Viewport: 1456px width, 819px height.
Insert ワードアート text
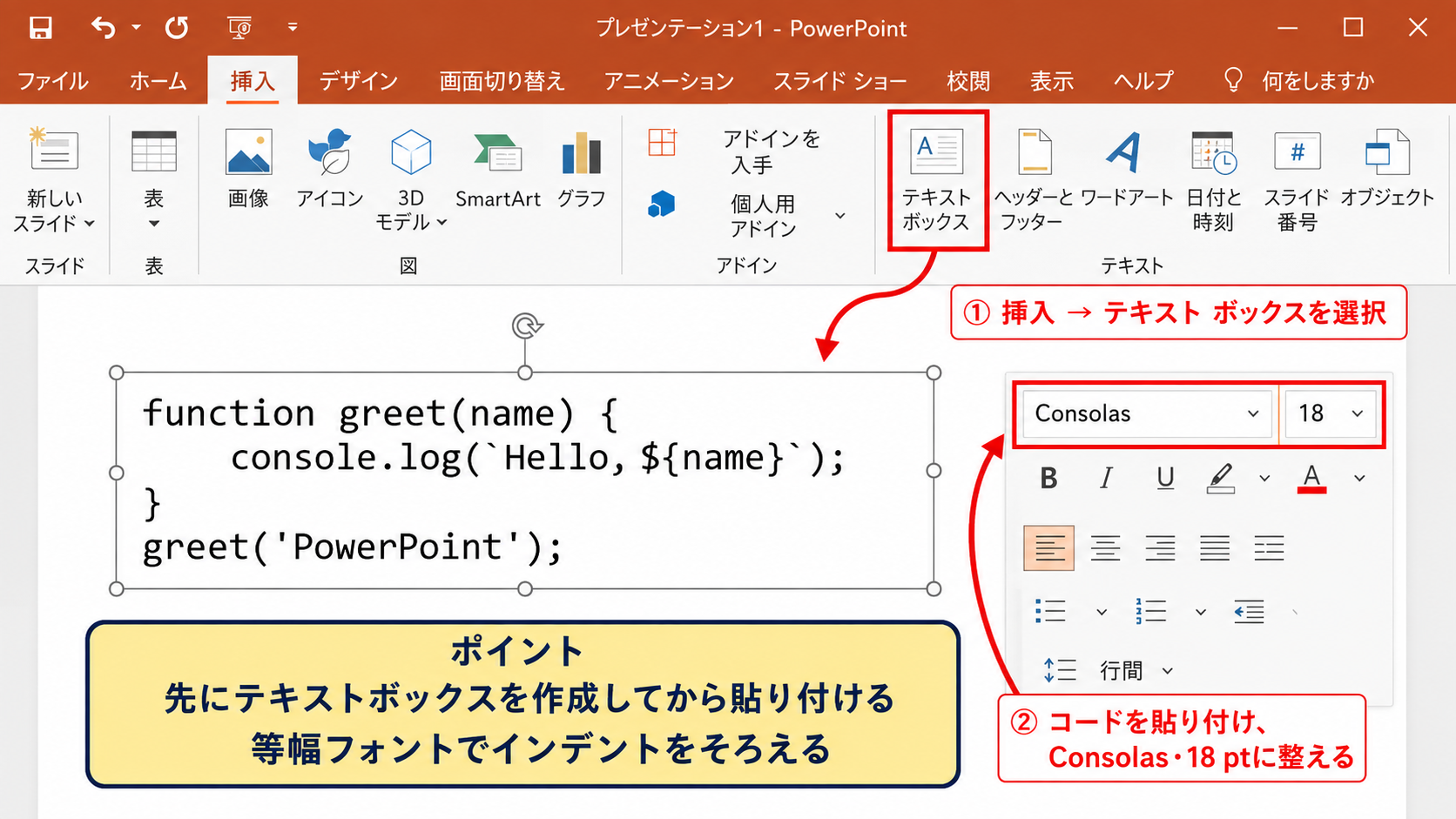[x=1126, y=169]
